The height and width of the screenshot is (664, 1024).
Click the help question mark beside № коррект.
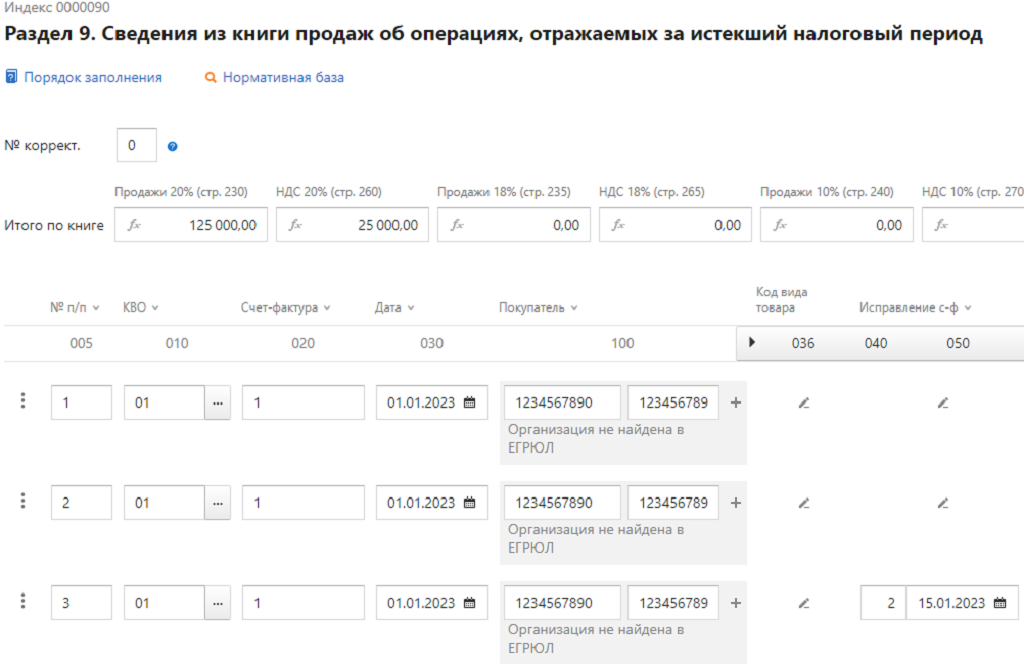(173, 147)
